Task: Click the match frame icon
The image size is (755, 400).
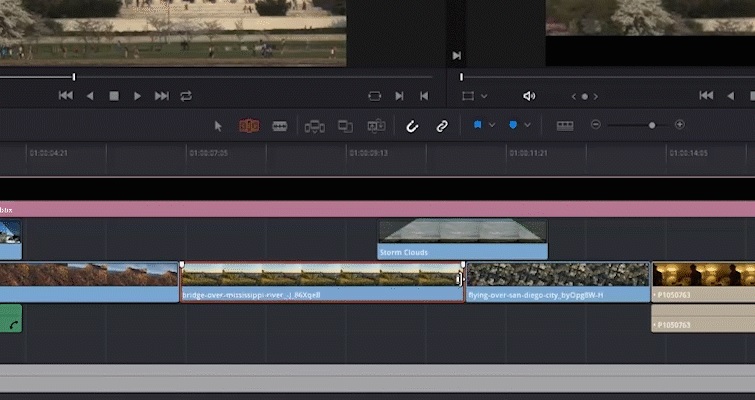Action: tap(375, 96)
